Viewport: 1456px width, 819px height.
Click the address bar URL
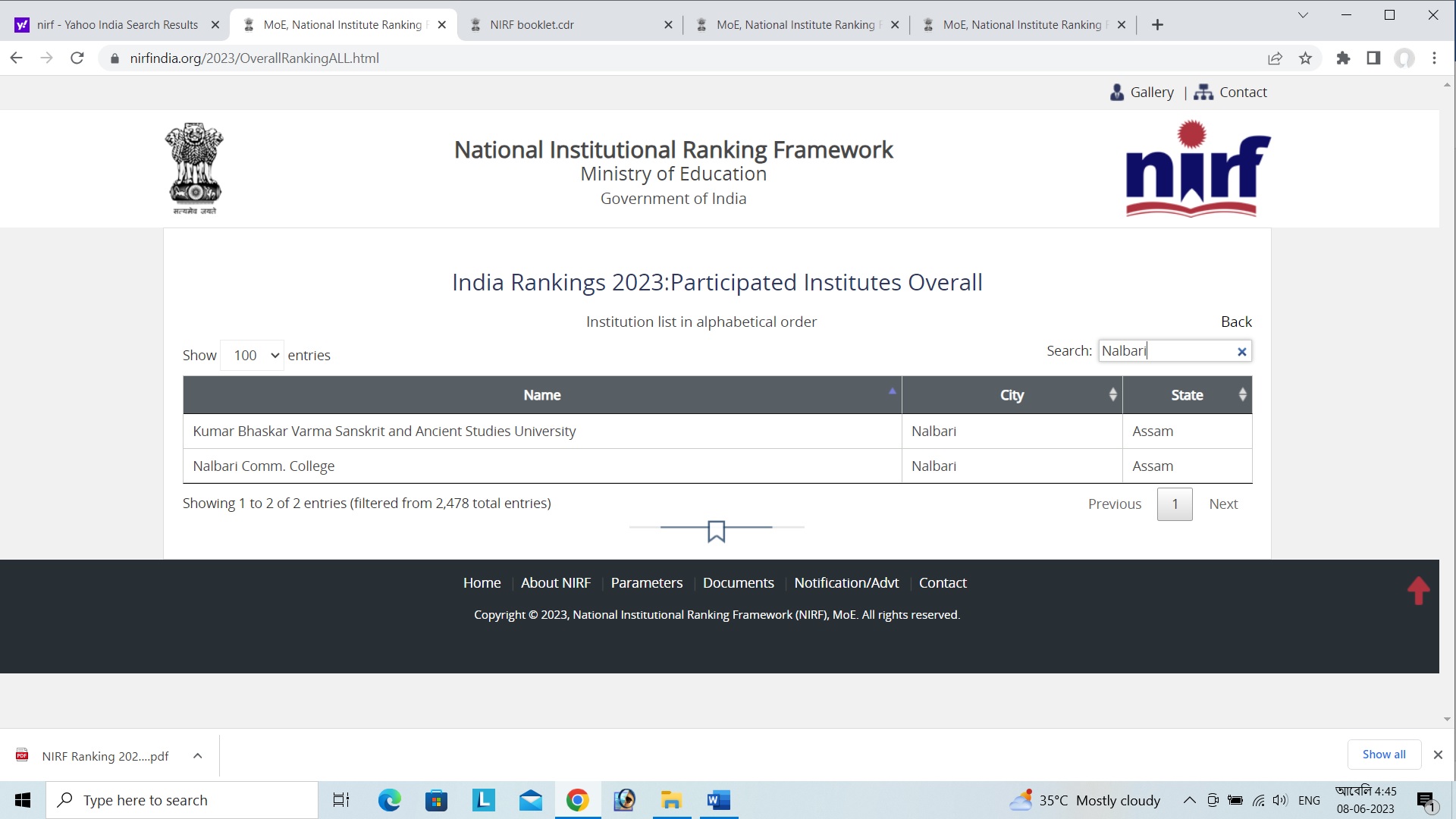(x=255, y=58)
